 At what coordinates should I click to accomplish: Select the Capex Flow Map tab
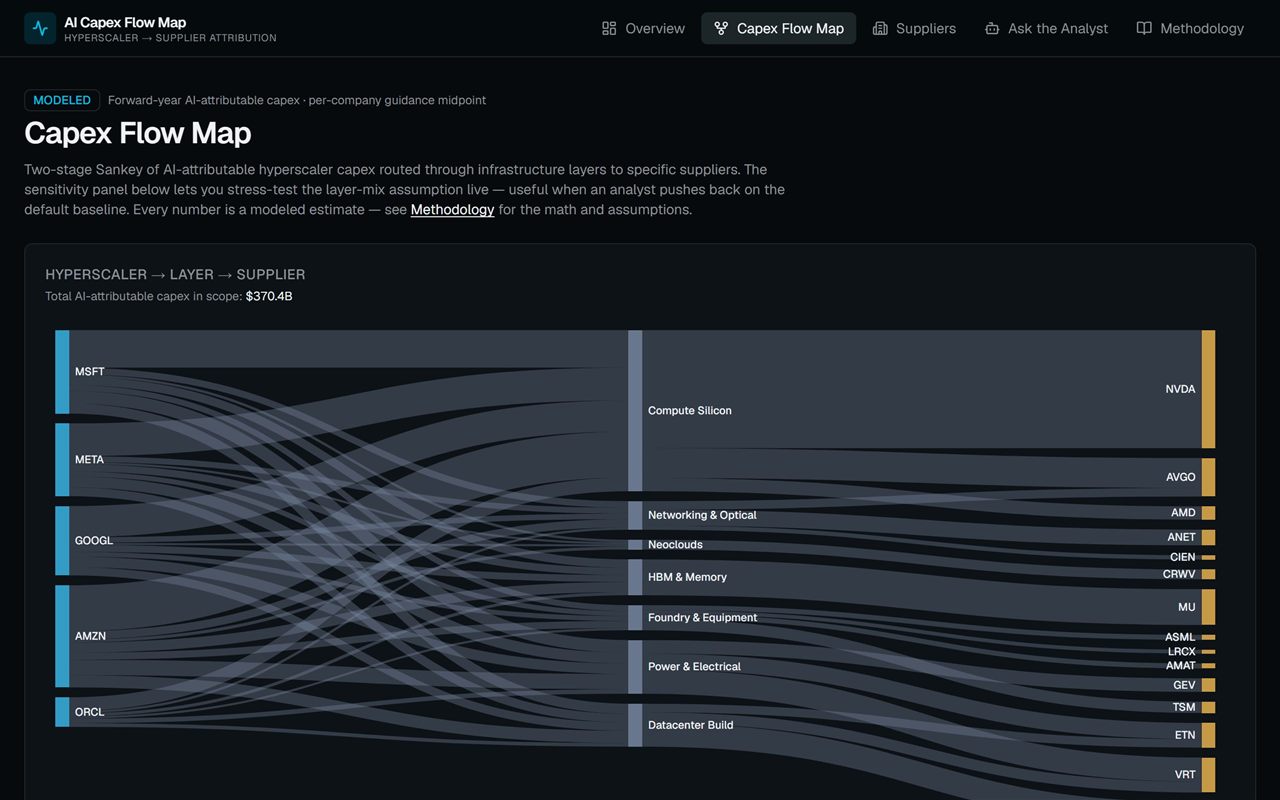tap(779, 28)
